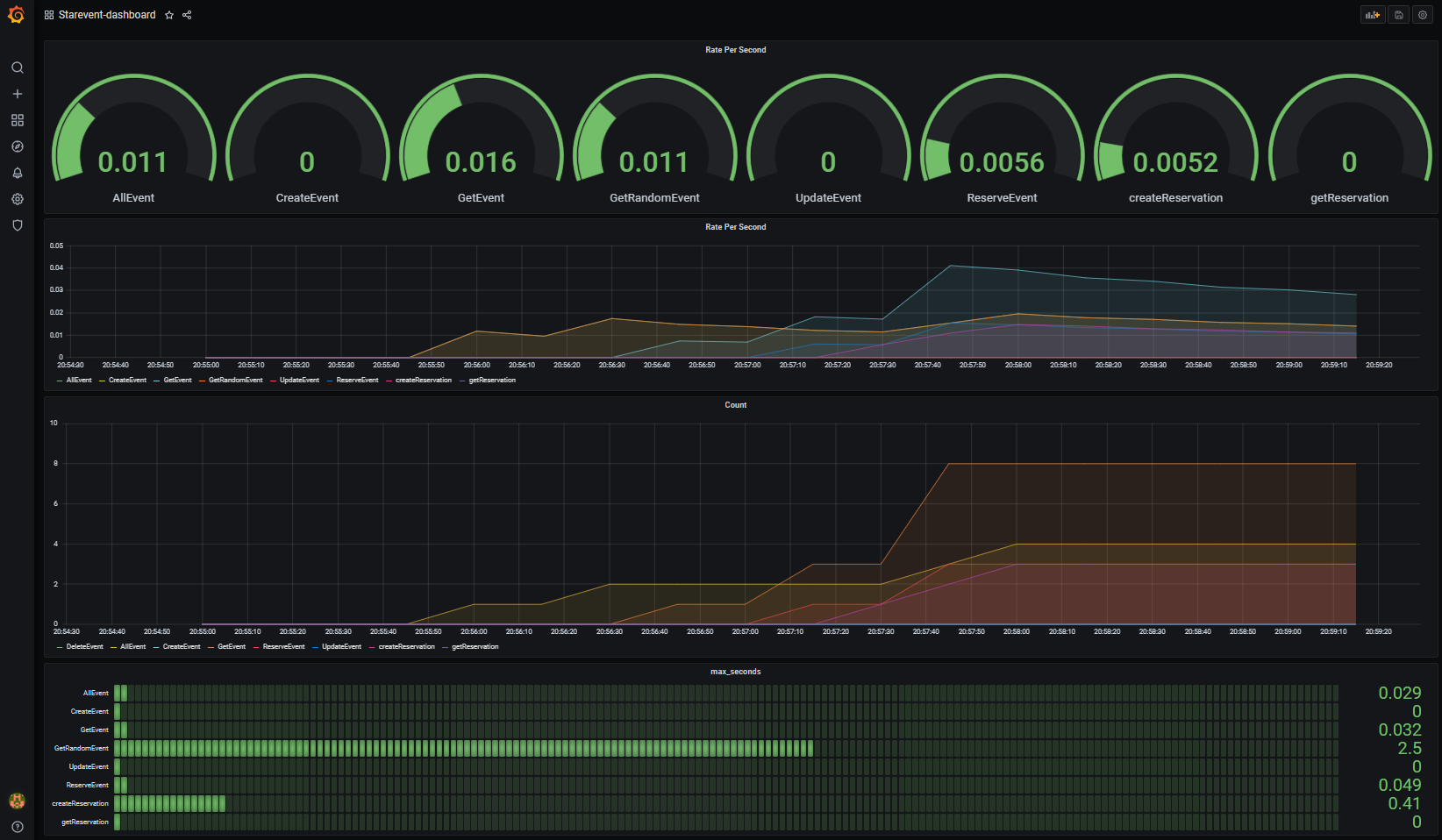
Task: Click the max_seconds value 2.5
Action: (1410, 748)
